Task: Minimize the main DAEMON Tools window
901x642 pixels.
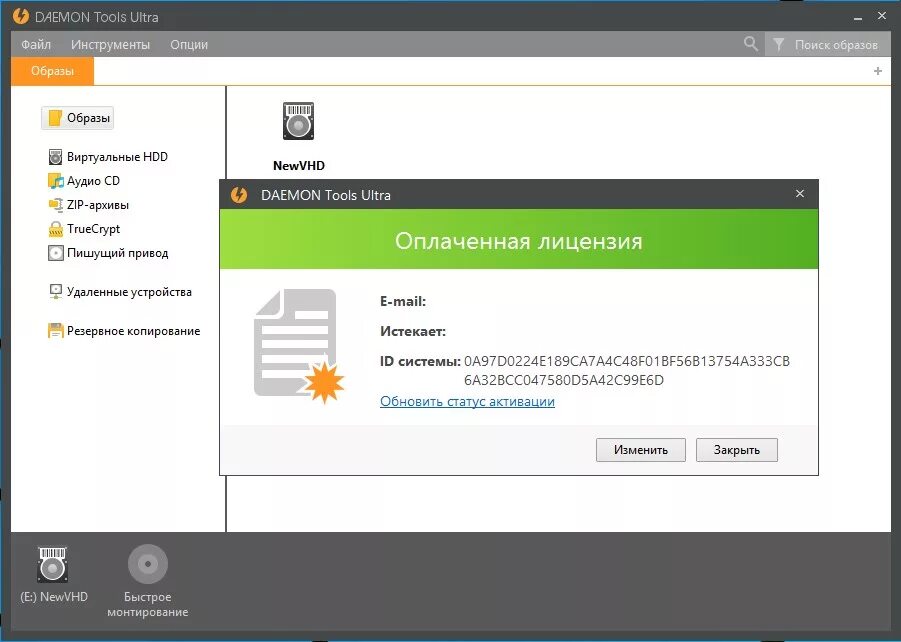Action: 858,18
